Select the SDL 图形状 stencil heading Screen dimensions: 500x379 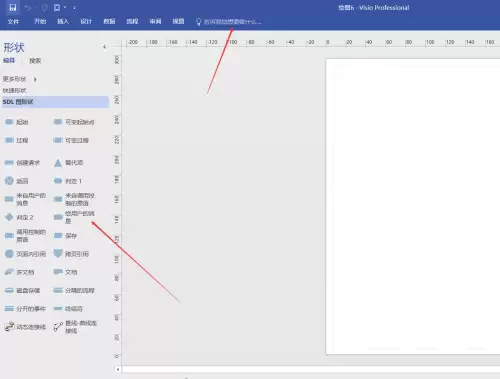point(55,102)
